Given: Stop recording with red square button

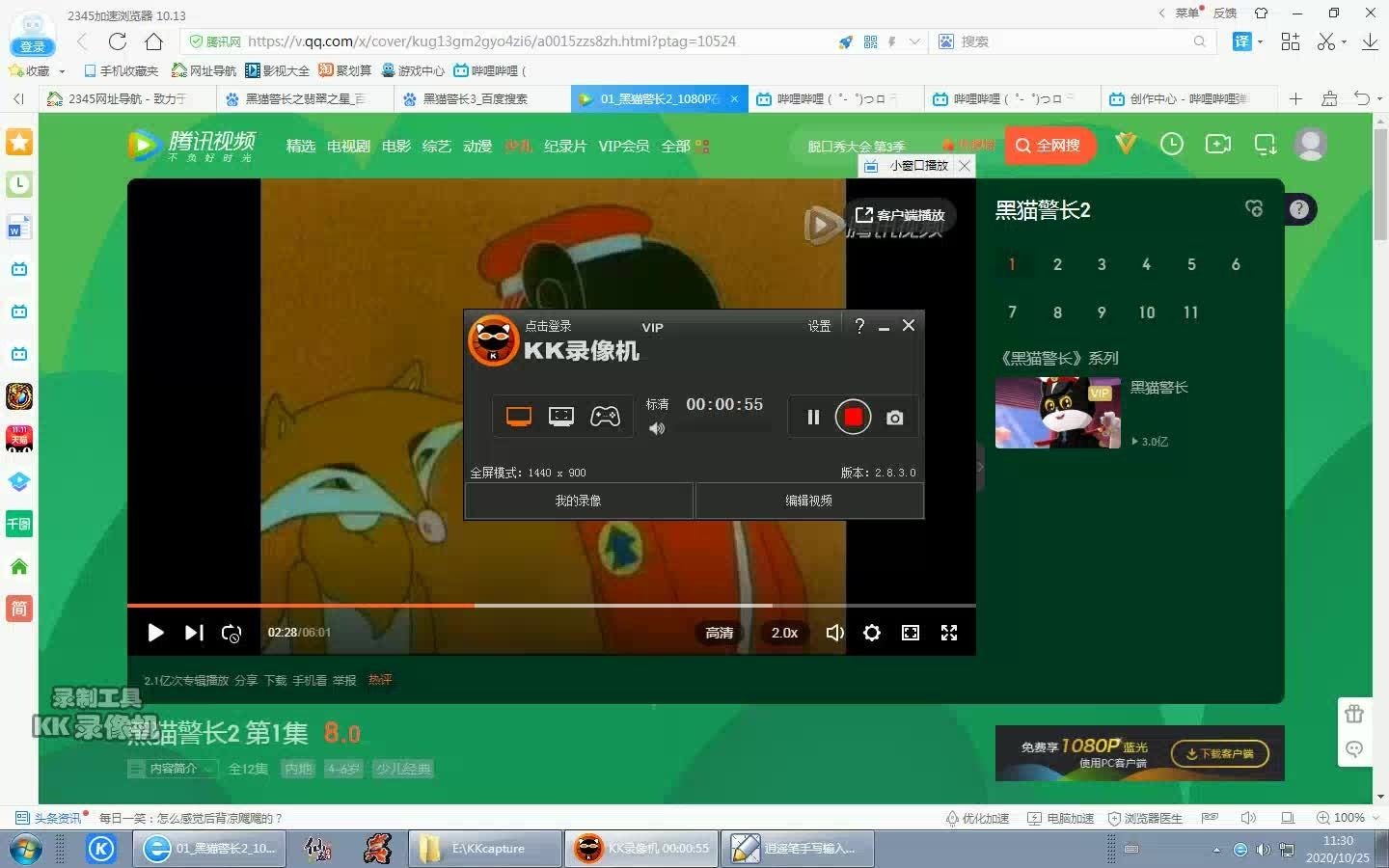Looking at the screenshot, I should click(853, 417).
